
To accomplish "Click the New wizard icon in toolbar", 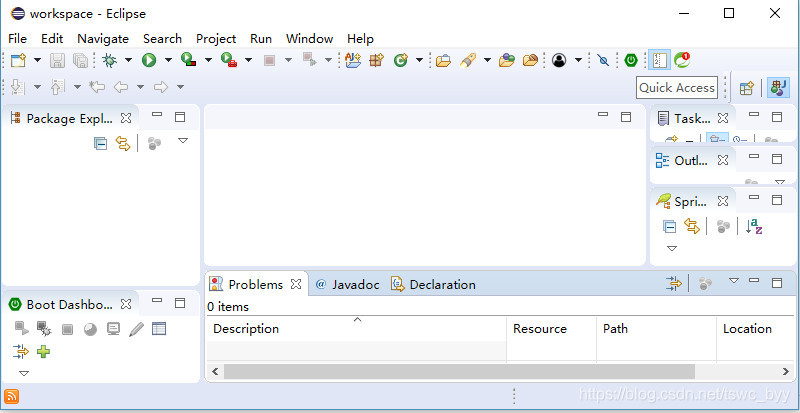I will (x=18, y=60).
